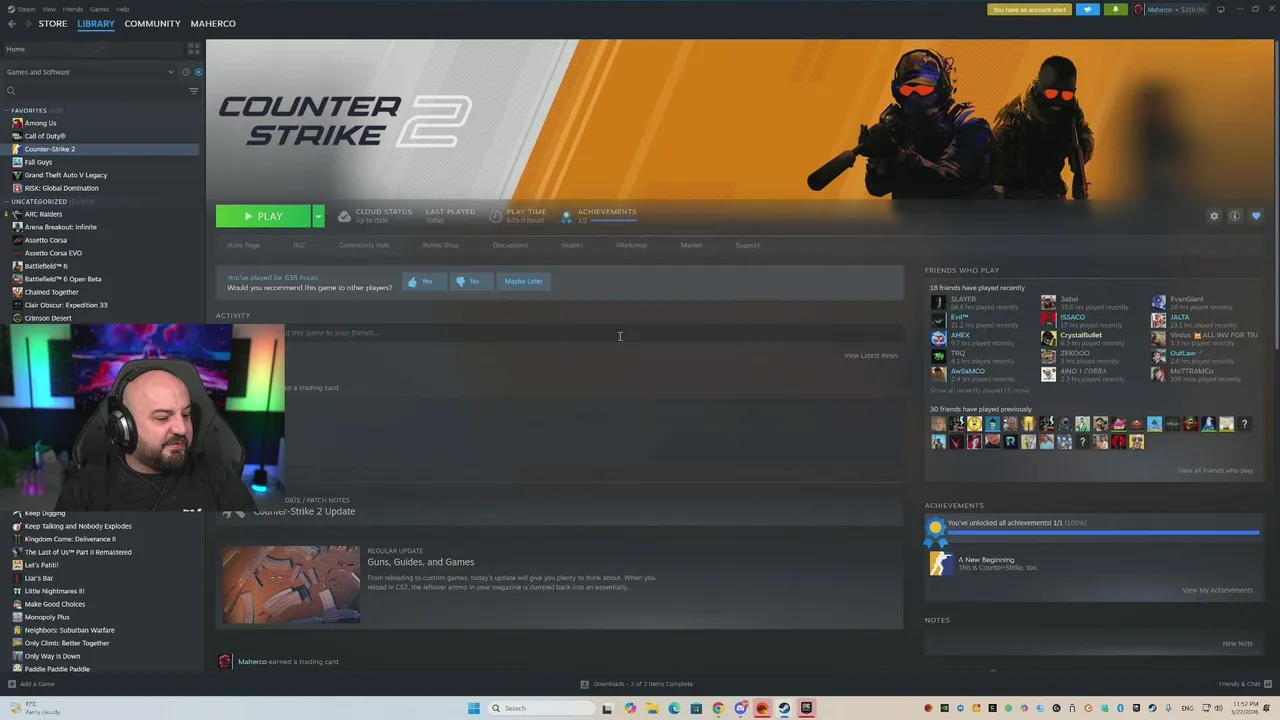Image resolution: width=1280 pixels, height=720 pixels.
Task: Click the achievements progress bar
Action: pos(1103,533)
